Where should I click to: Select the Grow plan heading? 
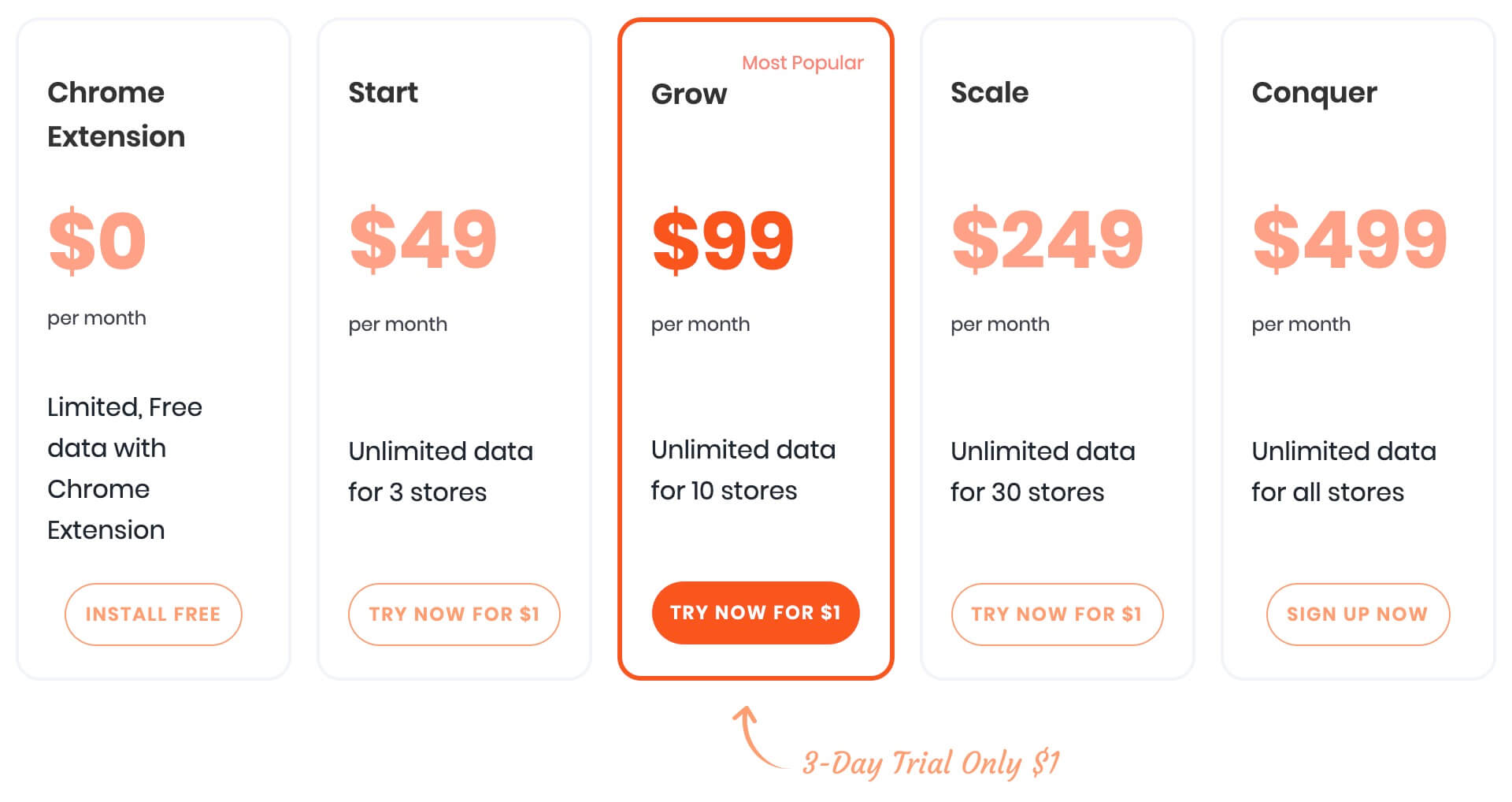689,94
